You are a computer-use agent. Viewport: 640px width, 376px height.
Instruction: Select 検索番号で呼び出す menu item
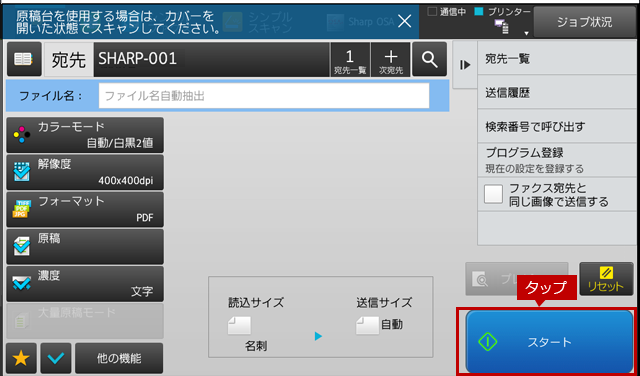click(x=557, y=127)
